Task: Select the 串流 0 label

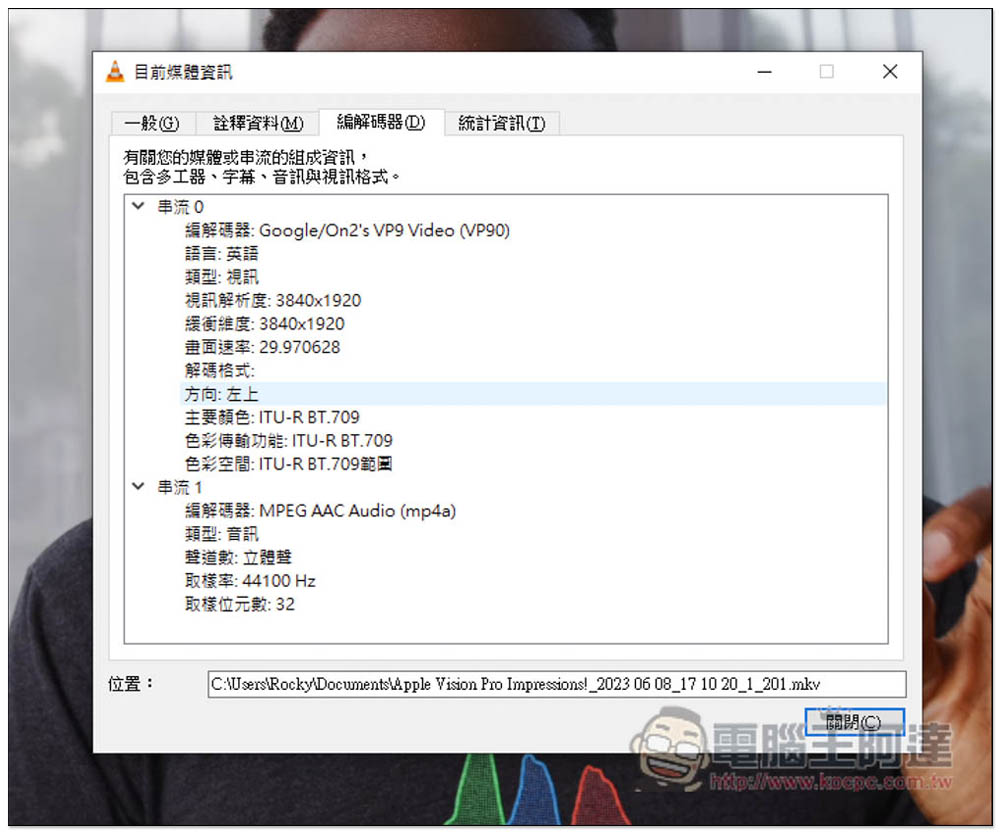Action: pyautogui.click(x=180, y=207)
